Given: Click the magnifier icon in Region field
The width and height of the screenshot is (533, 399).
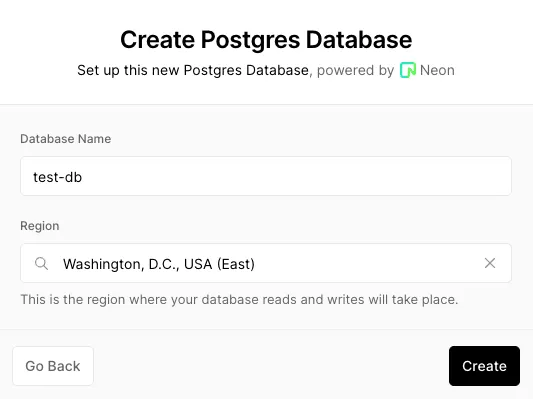Looking at the screenshot, I should [41, 263].
